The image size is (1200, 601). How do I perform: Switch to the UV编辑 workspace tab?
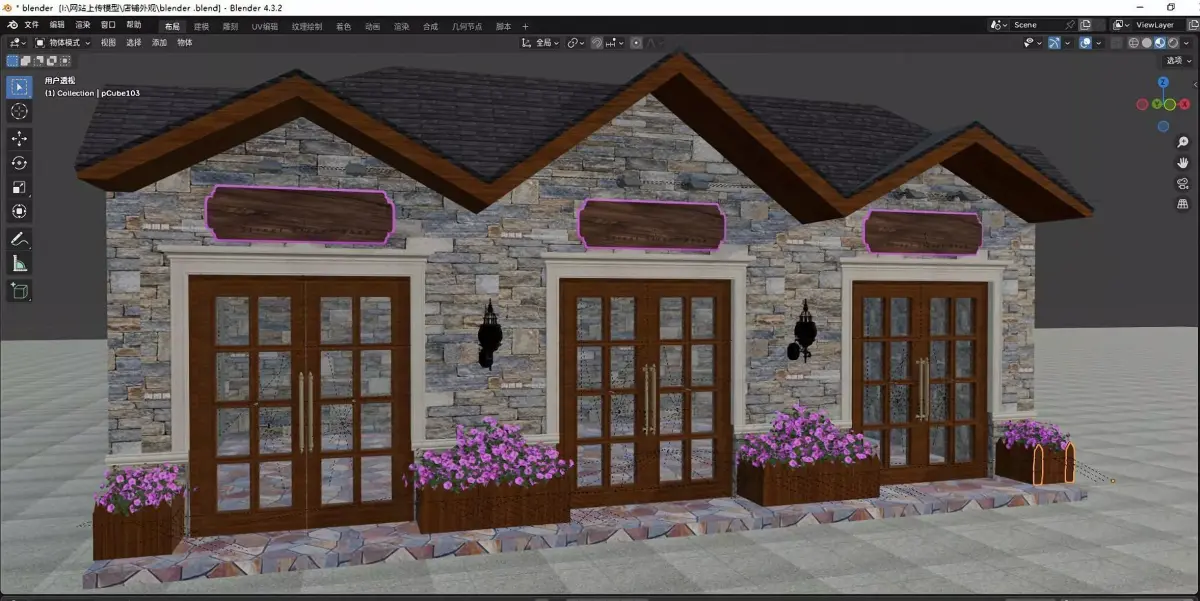coord(265,26)
